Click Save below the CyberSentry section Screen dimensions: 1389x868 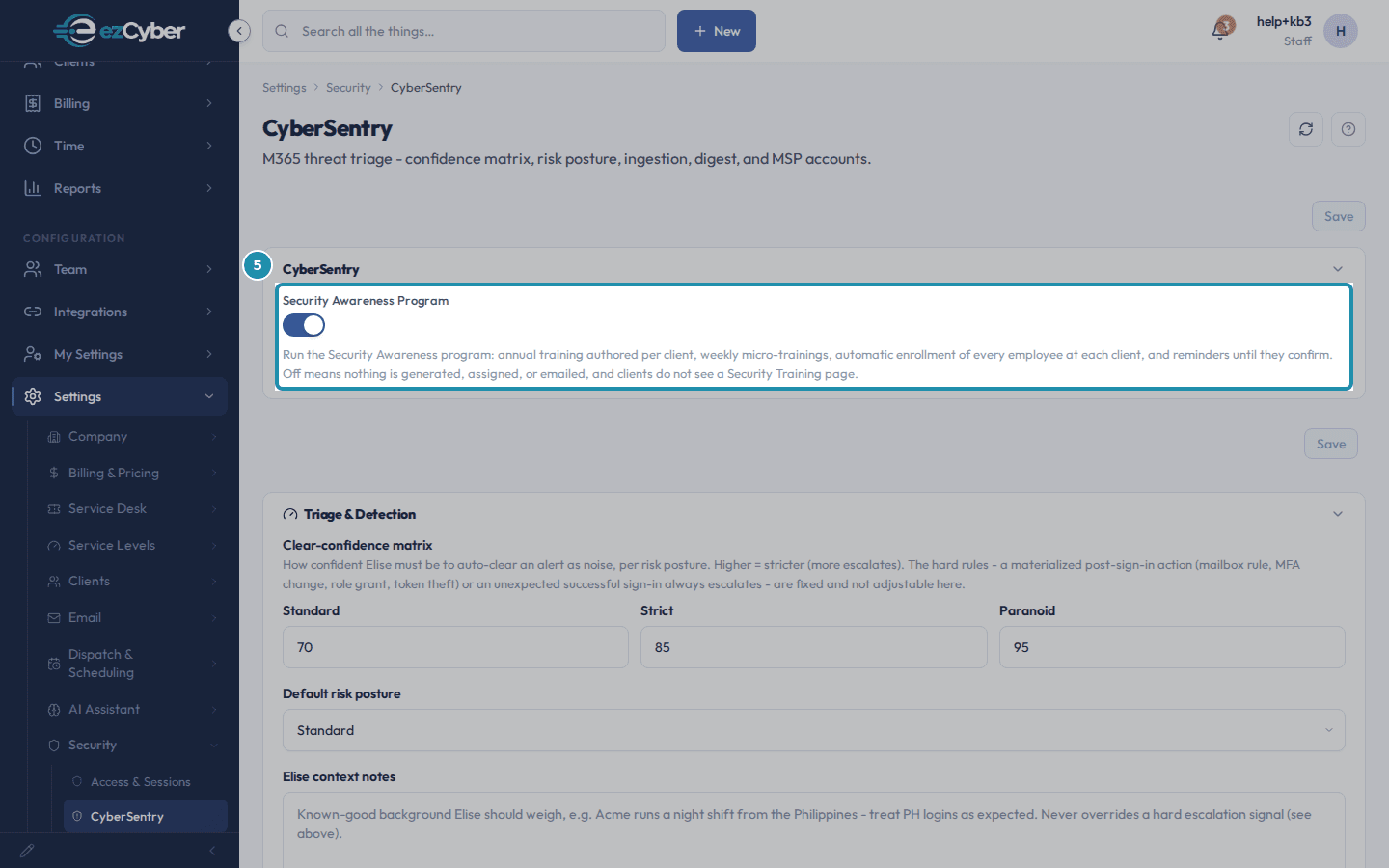coord(1331,444)
